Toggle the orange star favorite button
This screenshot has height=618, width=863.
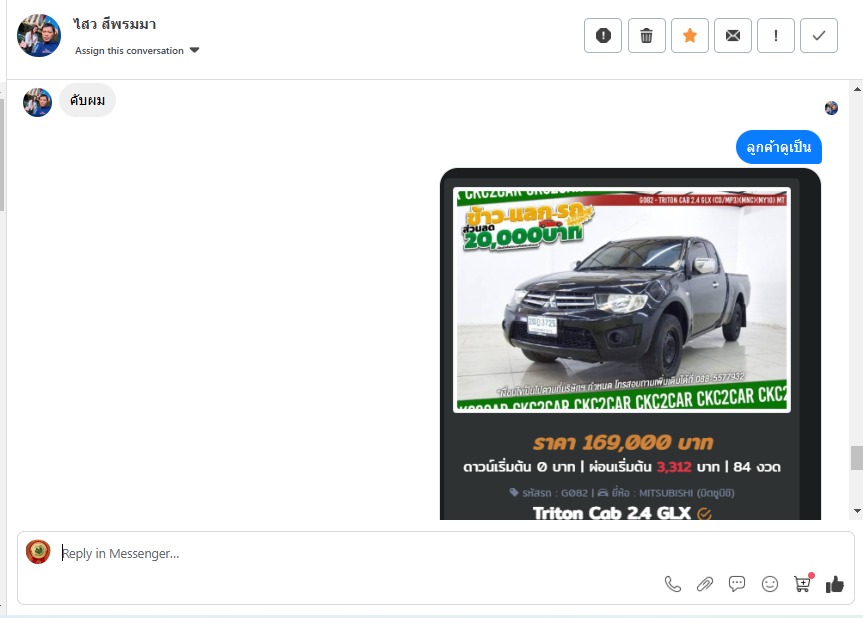tap(690, 36)
